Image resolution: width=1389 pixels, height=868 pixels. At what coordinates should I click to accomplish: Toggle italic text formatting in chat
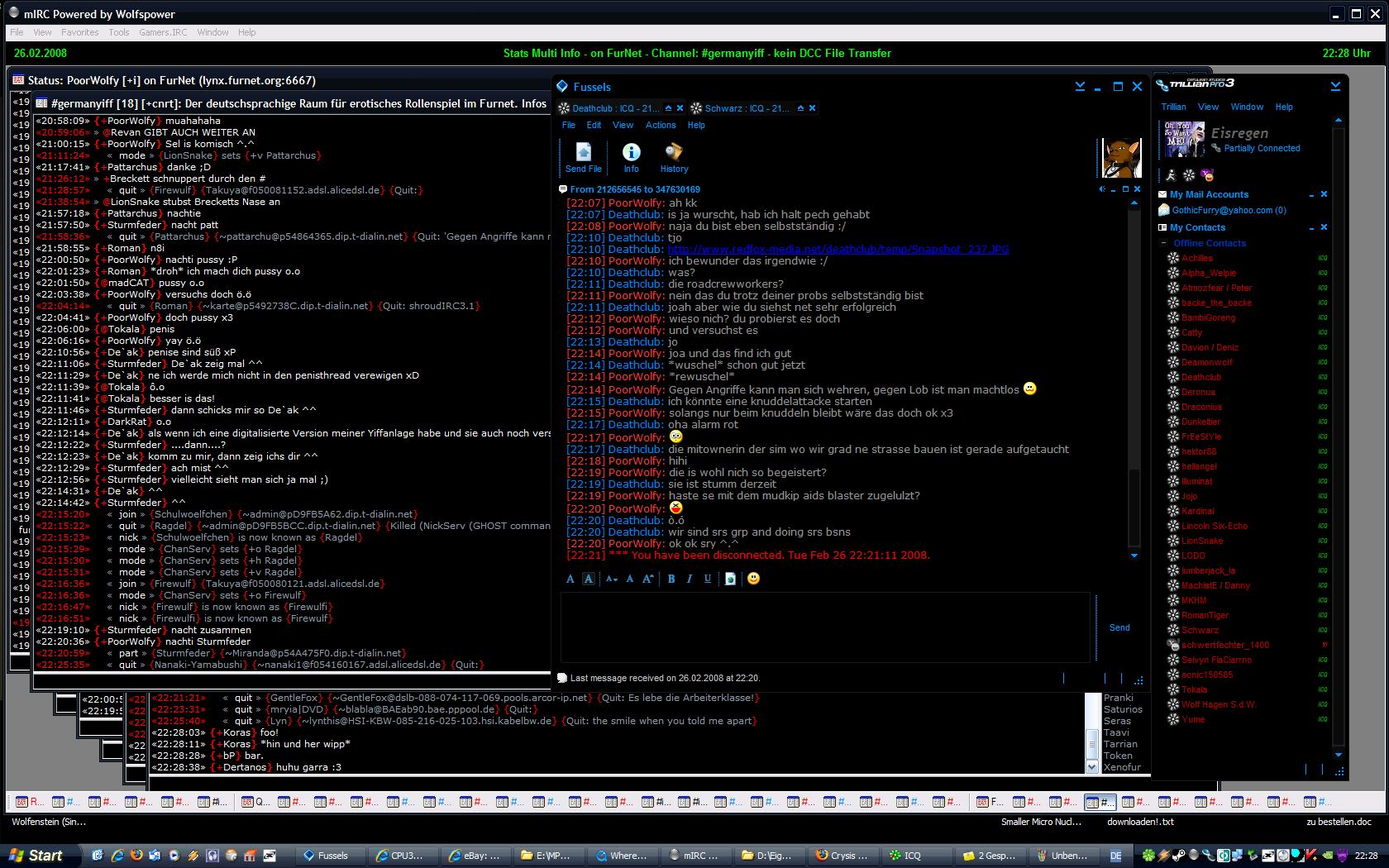tap(690, 579)
